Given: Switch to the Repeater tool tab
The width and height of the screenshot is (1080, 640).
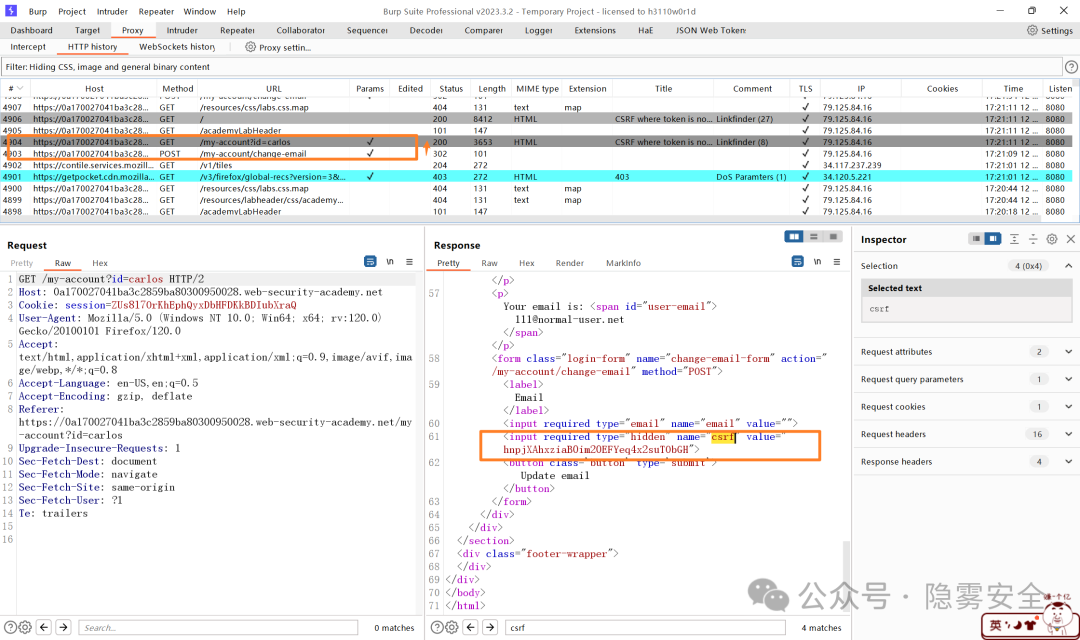Looking at the screenshot, I should [238, 30].
